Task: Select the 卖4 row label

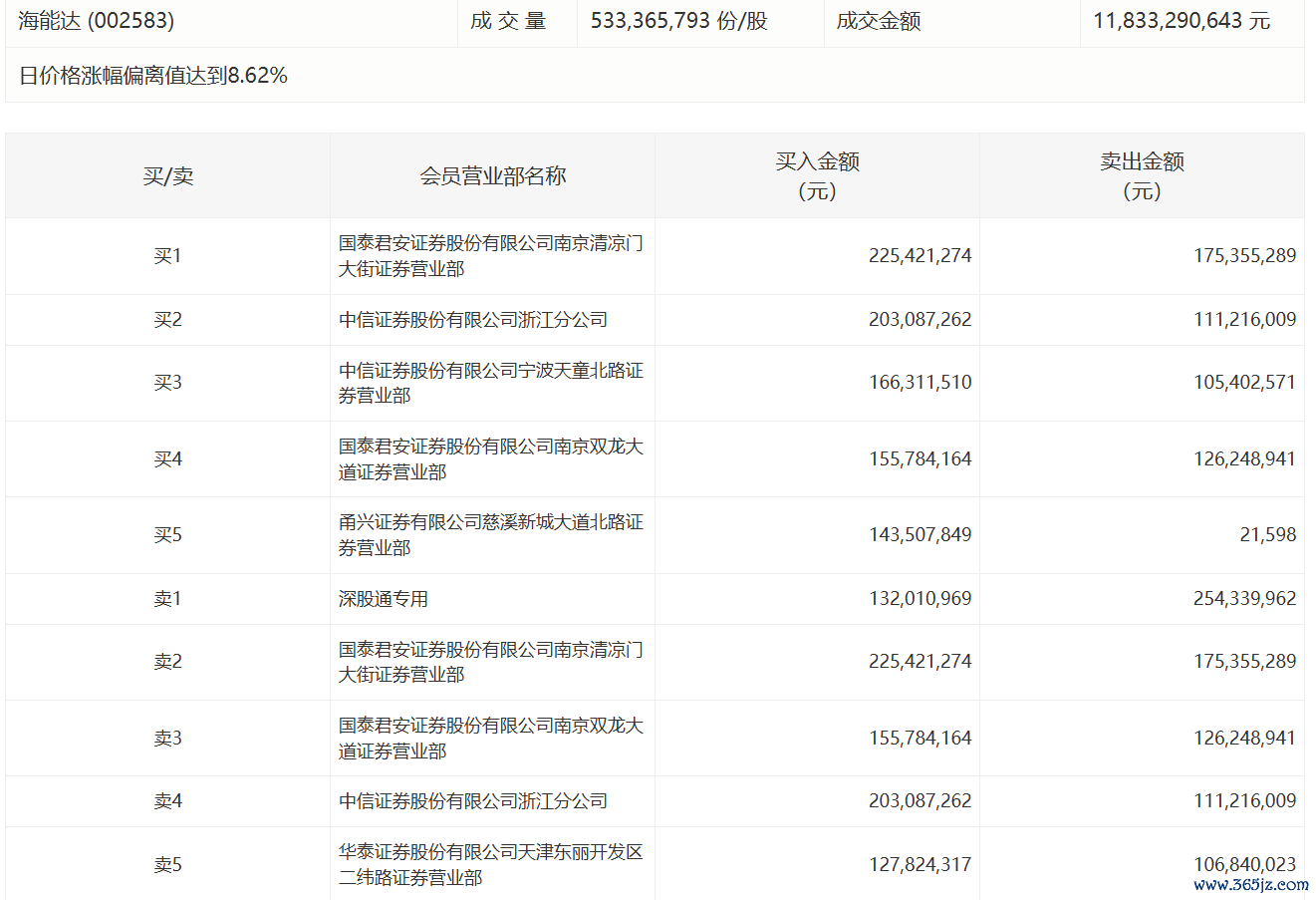Action: pos(168,801)
